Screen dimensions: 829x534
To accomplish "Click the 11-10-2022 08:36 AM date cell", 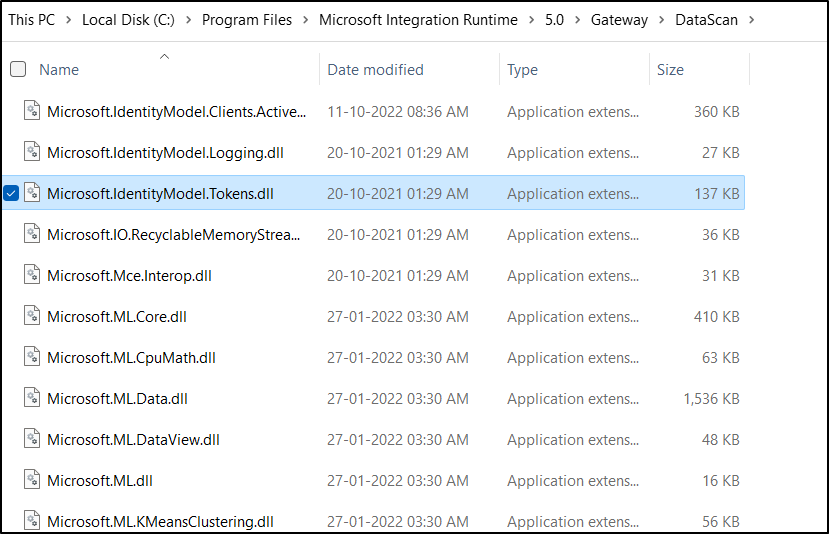I will (398, 112).
